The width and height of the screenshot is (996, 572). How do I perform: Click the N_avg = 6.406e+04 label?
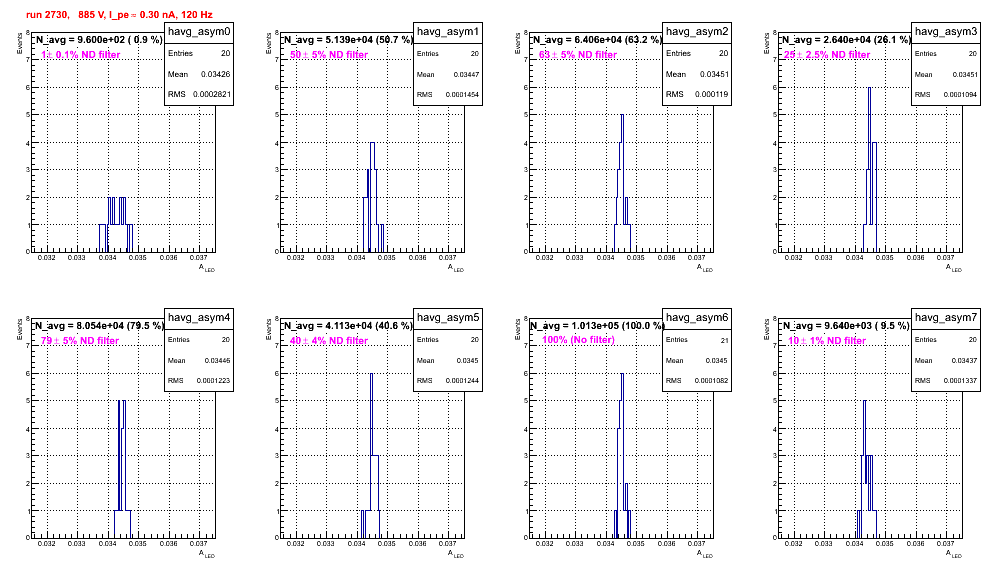597,40
